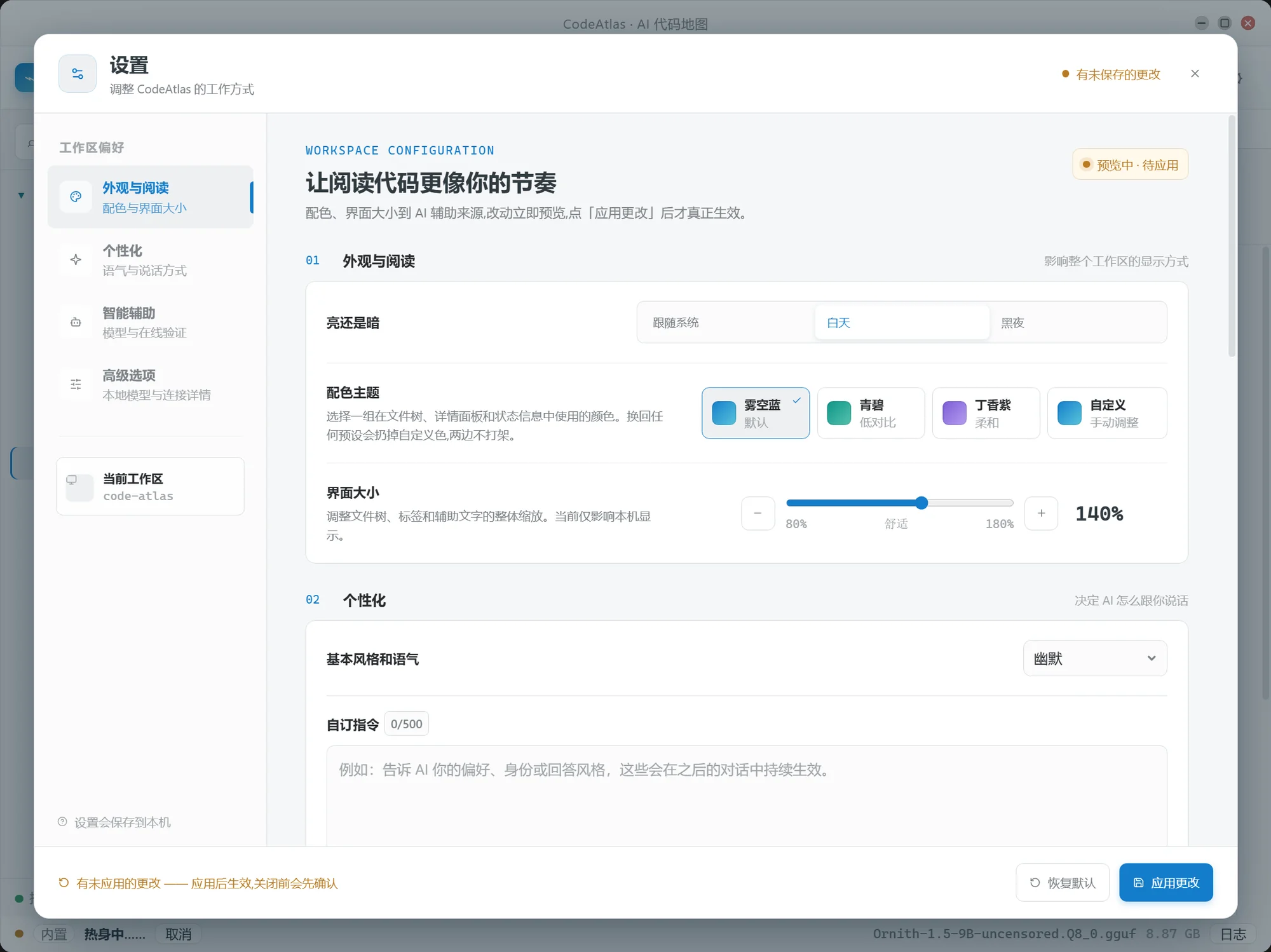The height and width of the screenshot is (952, 1271).
Task: Select the 黑夜 brightness option
Action: point(1077,322)
